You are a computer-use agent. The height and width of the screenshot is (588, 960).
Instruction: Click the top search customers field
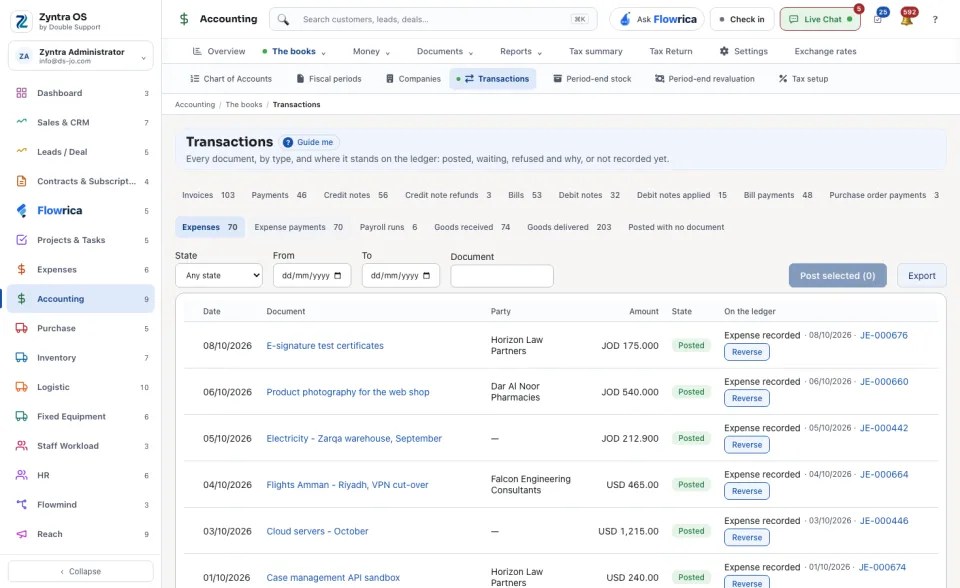[x=433, y=20]
